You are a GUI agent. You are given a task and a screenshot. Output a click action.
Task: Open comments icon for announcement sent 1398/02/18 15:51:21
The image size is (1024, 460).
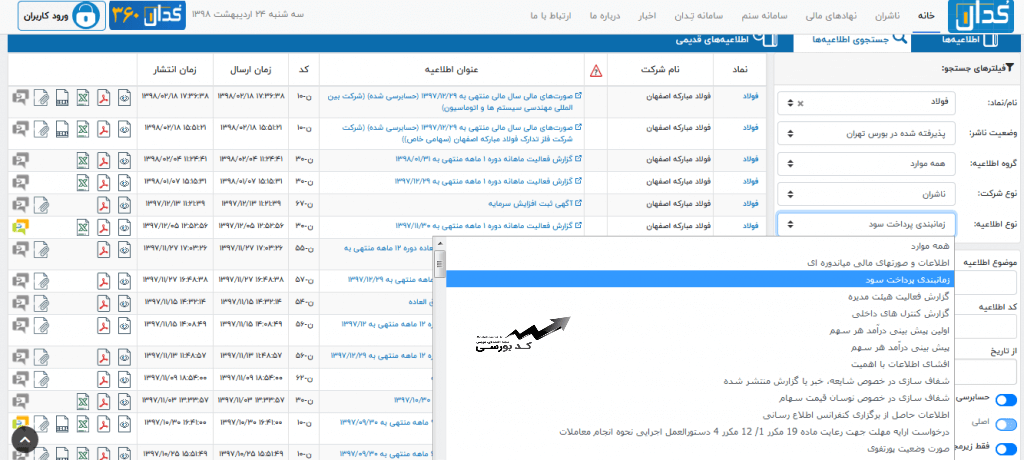[20, 129]
